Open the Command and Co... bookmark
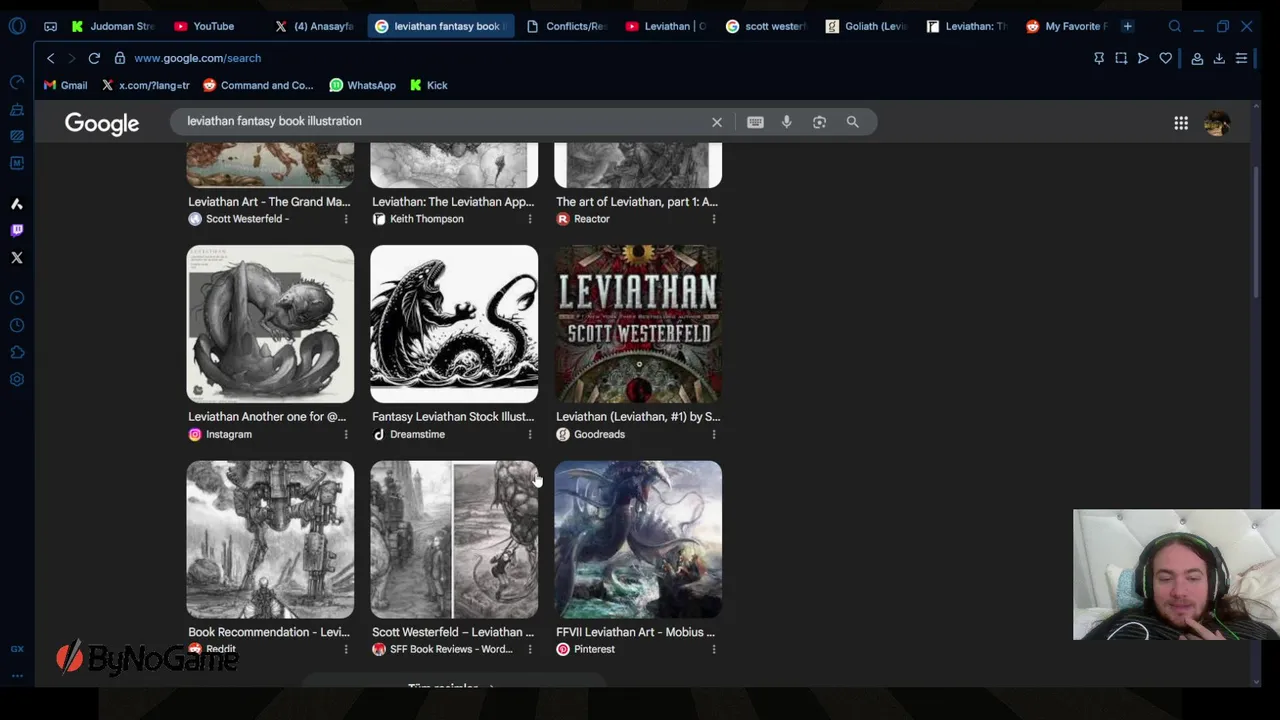Viewport: 1280px width, 720px height. [258, 85]
